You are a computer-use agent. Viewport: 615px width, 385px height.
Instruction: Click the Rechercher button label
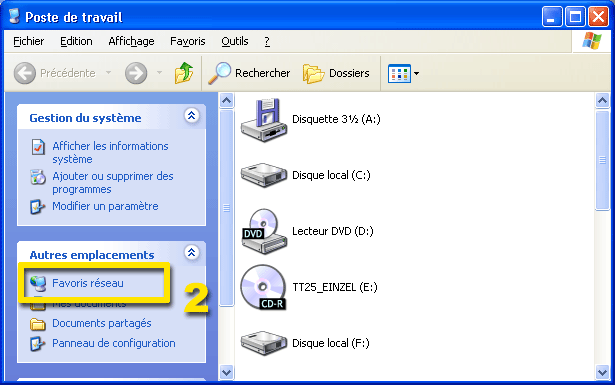click(x=262, y=73)
